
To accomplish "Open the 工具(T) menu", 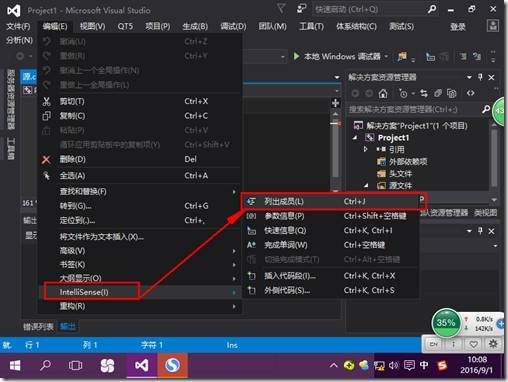I will [311, 26].
